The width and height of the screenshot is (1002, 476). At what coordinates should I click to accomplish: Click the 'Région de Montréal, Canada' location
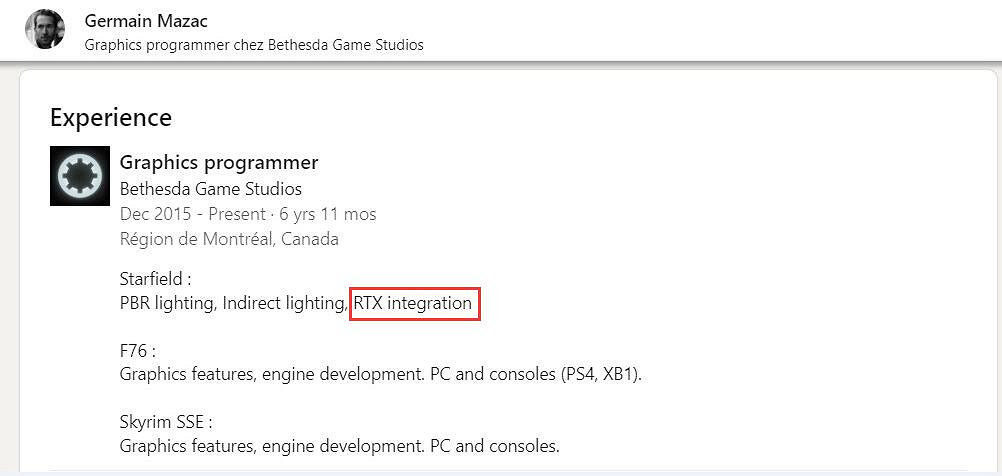(x=229, y=239)
